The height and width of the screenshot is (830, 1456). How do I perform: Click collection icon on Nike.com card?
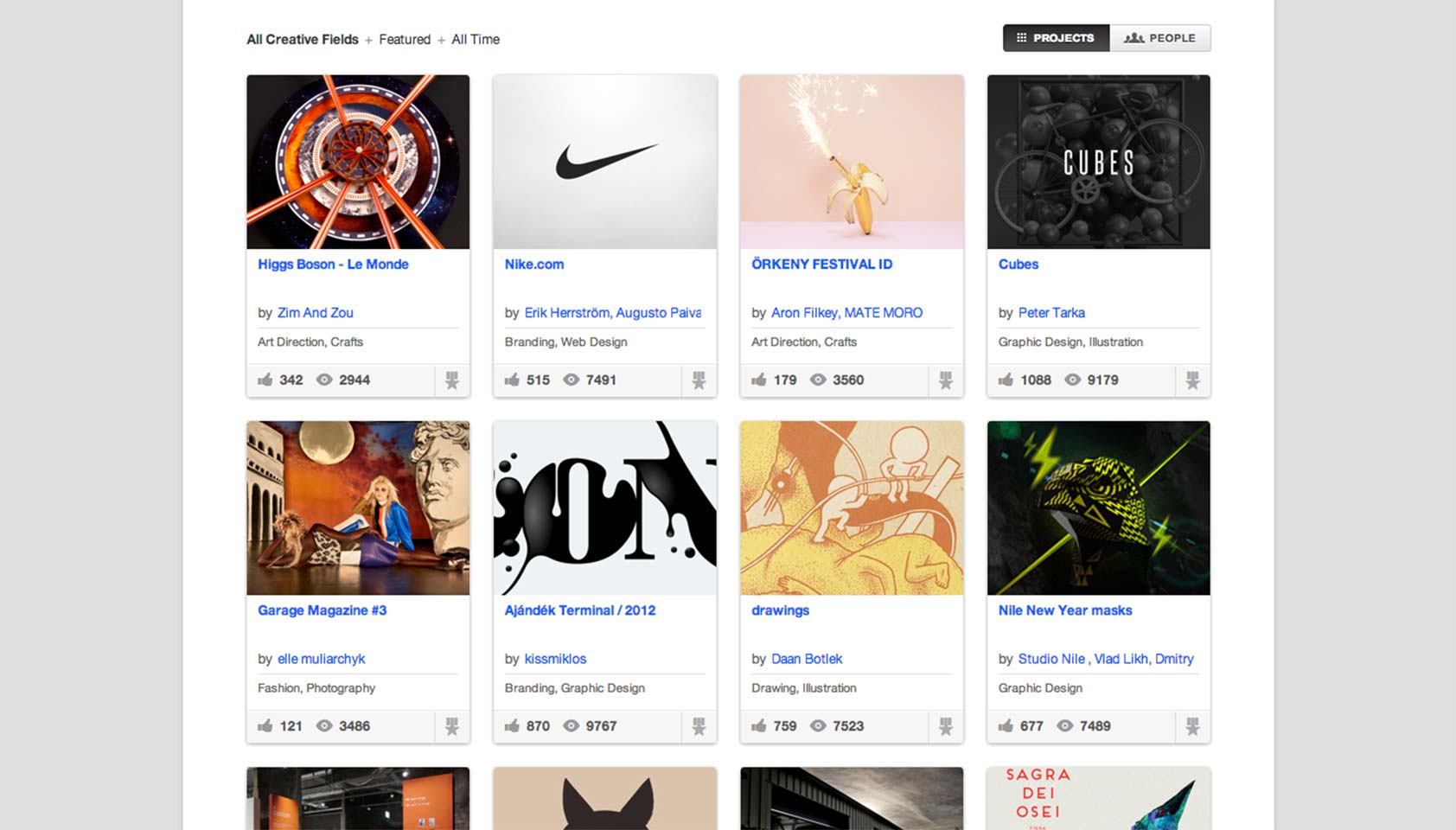point(699,380)
